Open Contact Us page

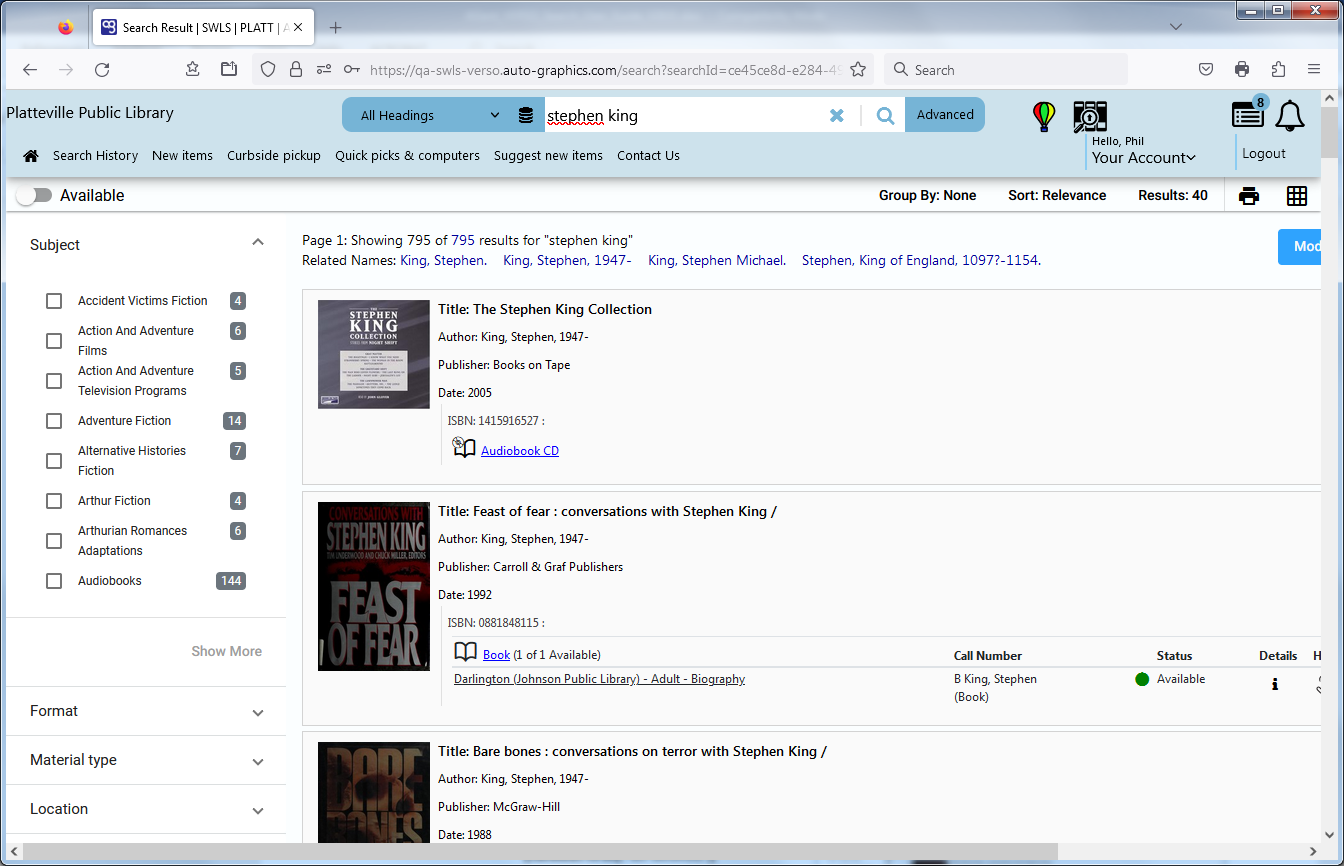click(x=648, y=156)
